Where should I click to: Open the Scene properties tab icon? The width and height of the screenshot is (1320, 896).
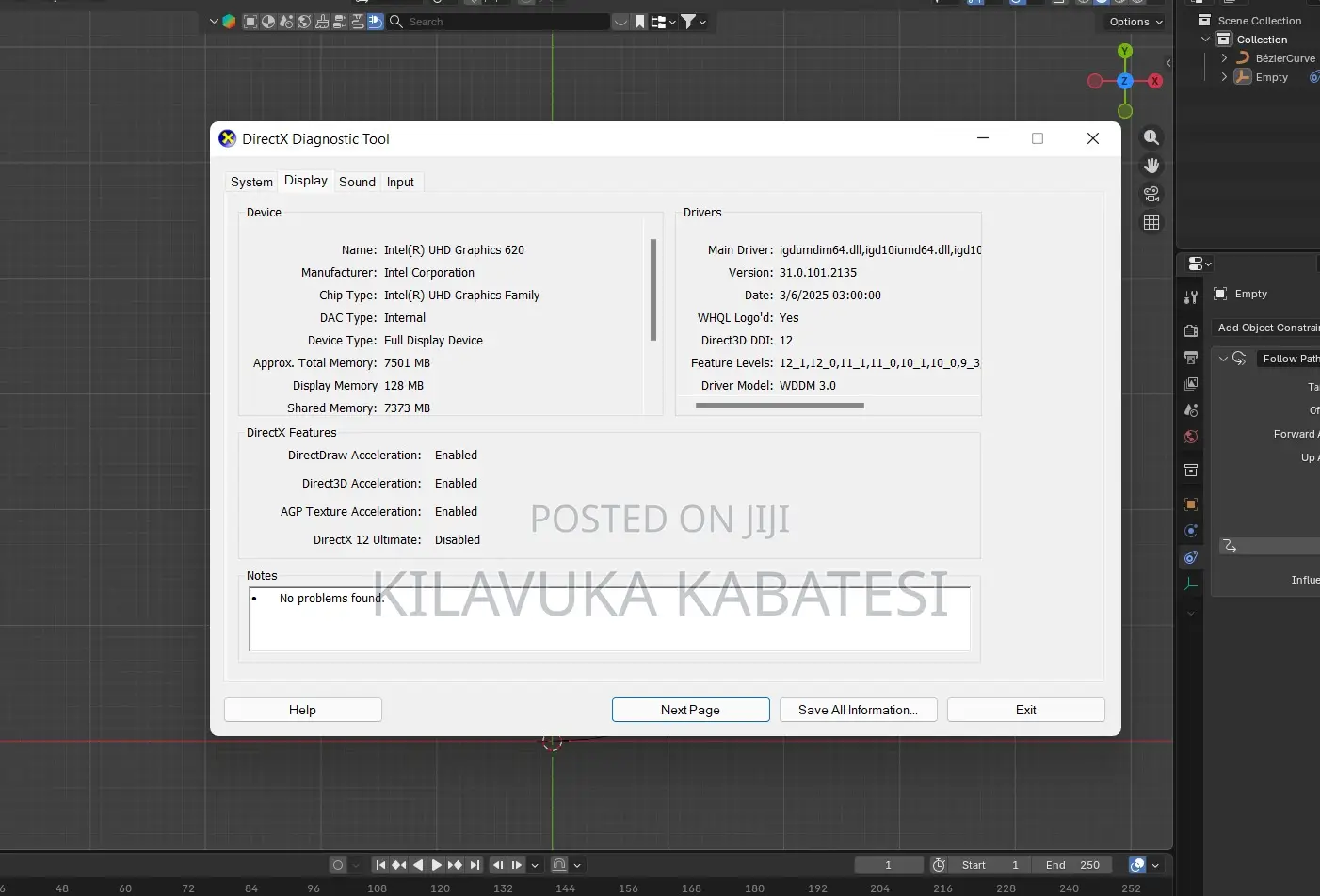1191,410
